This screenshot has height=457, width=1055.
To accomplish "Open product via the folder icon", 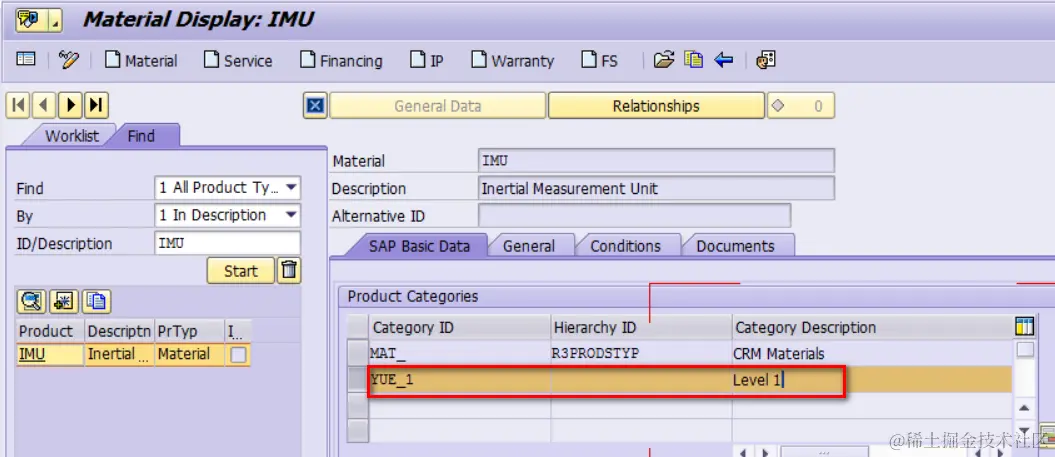I will click(663, 60).
